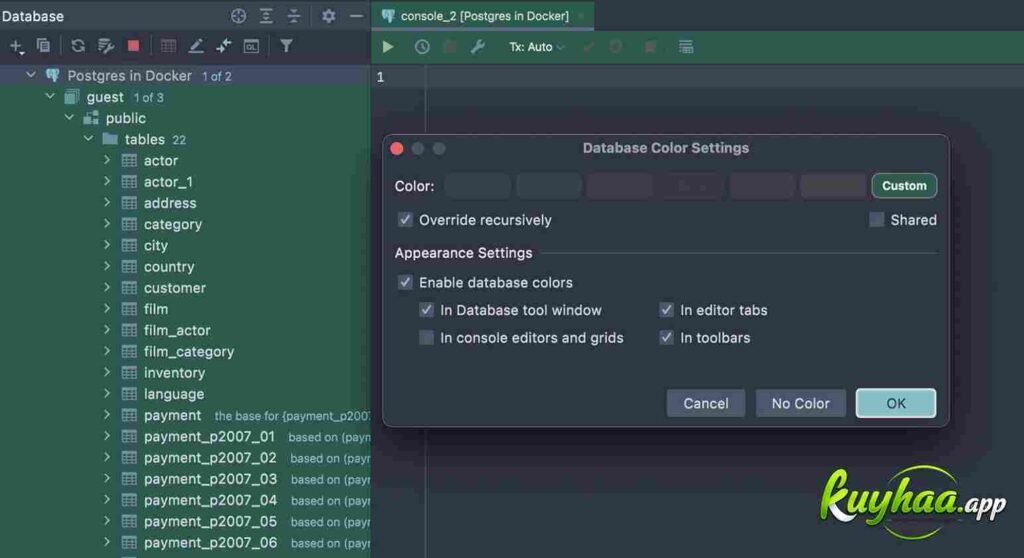The width and height of the screenshot is (1024, 558).
Task: Click the public schema icon
Action: 91,118
